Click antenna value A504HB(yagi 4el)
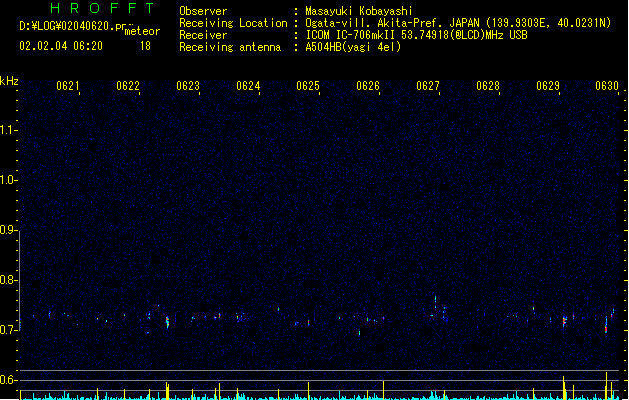The image size is (629, 400). tap(353, 47)
